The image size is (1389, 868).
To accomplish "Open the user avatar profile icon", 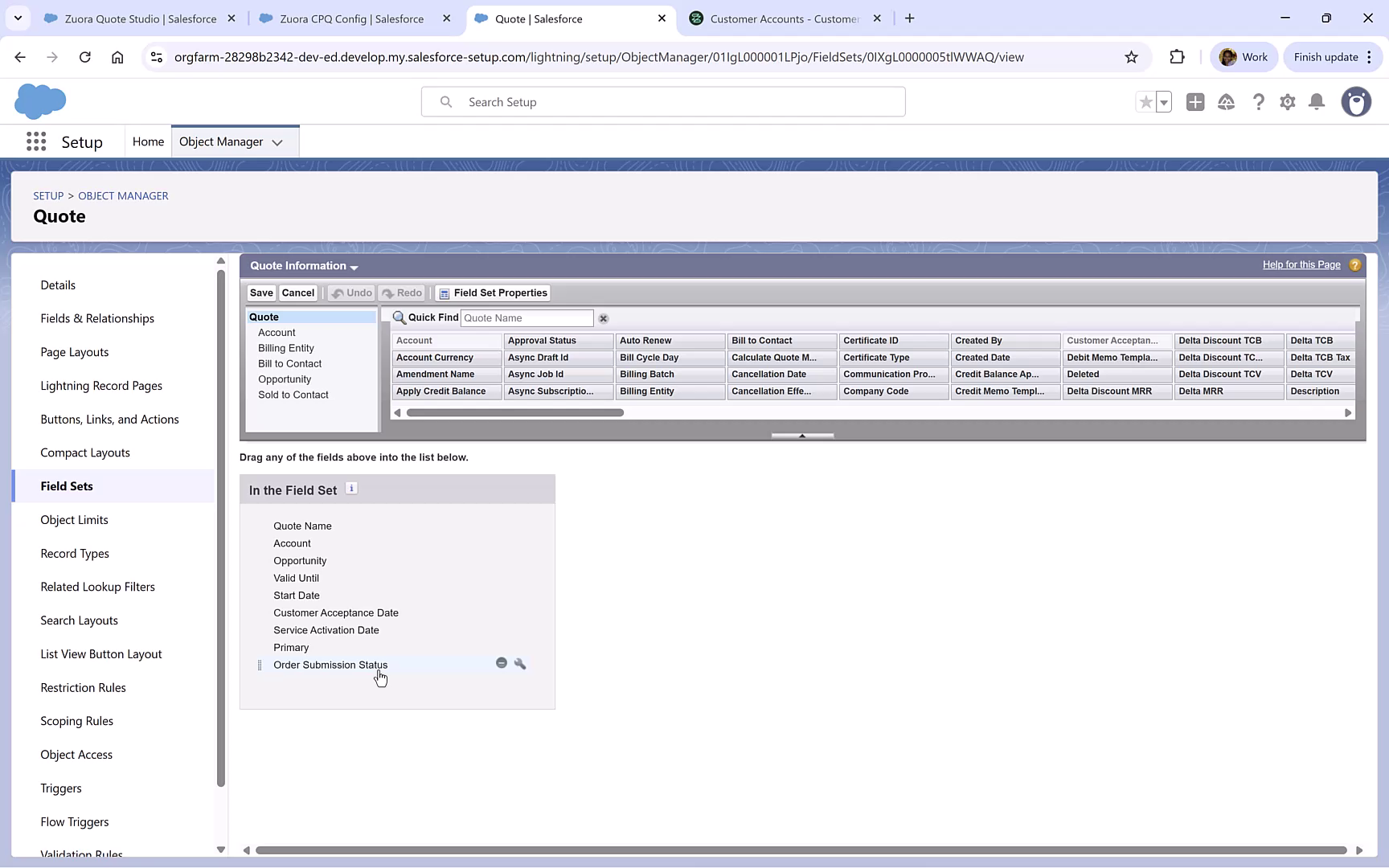I will (1356, 102).
